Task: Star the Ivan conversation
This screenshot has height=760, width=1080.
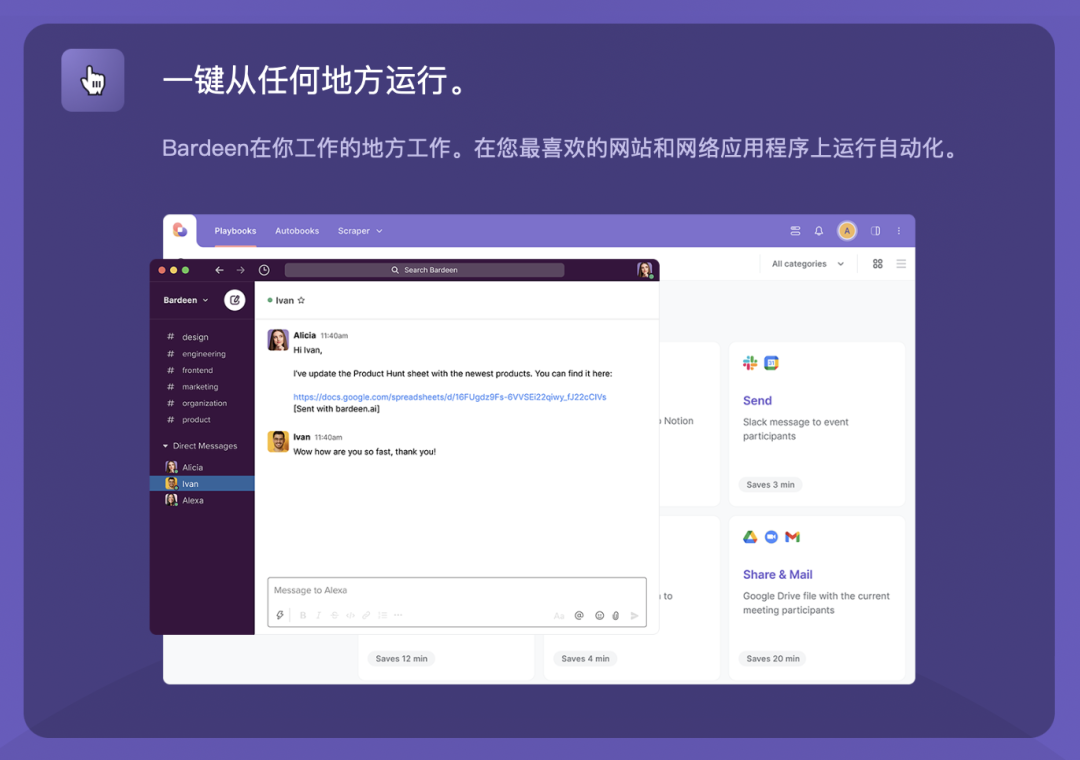Action: pos(301,300)
